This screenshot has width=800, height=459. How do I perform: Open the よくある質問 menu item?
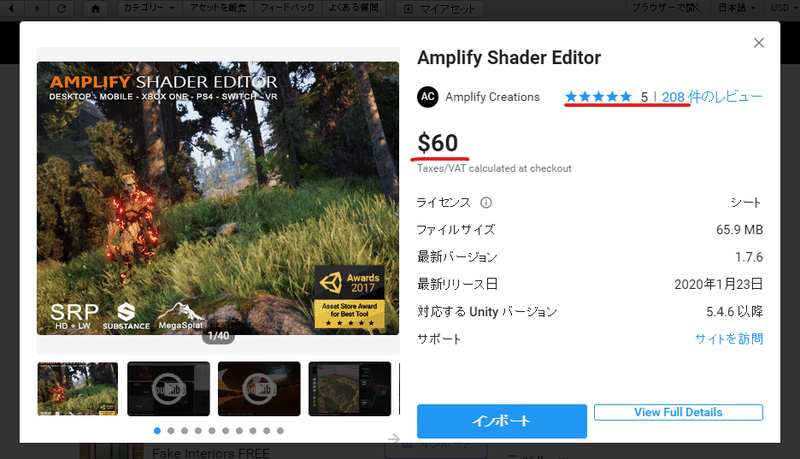tap(354, 8)
